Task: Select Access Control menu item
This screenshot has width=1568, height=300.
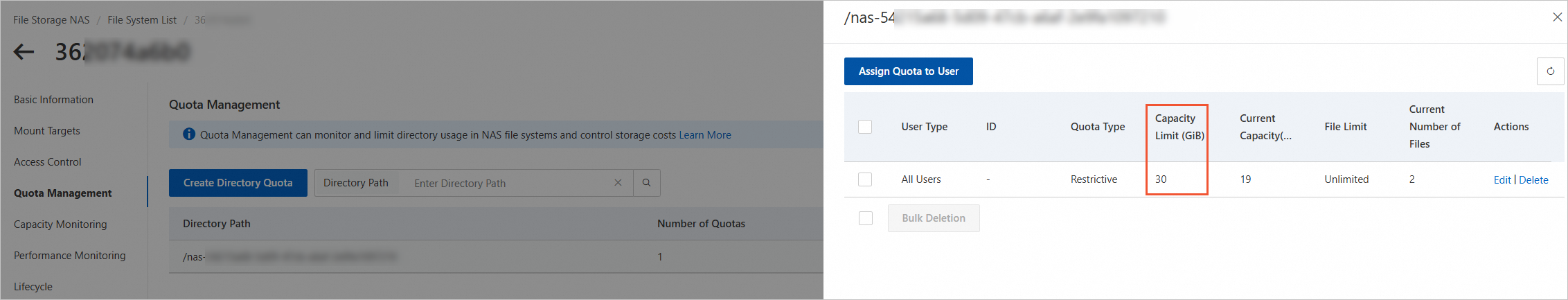Action: point(48,162)
